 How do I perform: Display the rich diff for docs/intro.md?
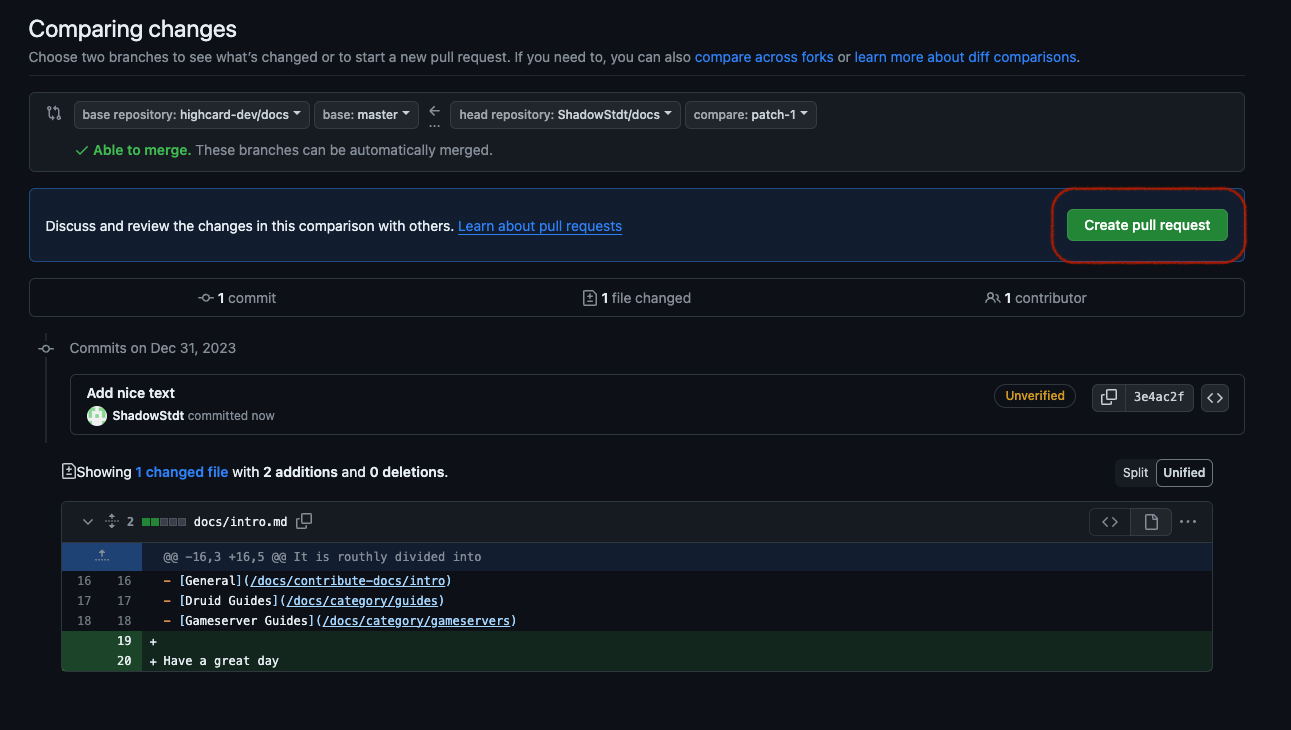click(1109, 521)
